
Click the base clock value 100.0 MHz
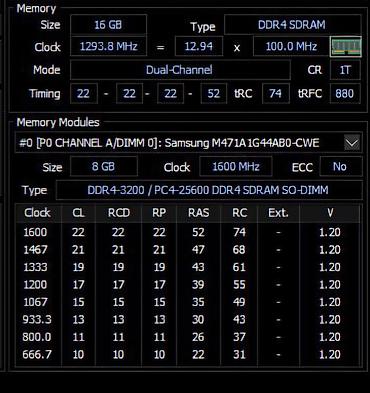coord(291,46)
